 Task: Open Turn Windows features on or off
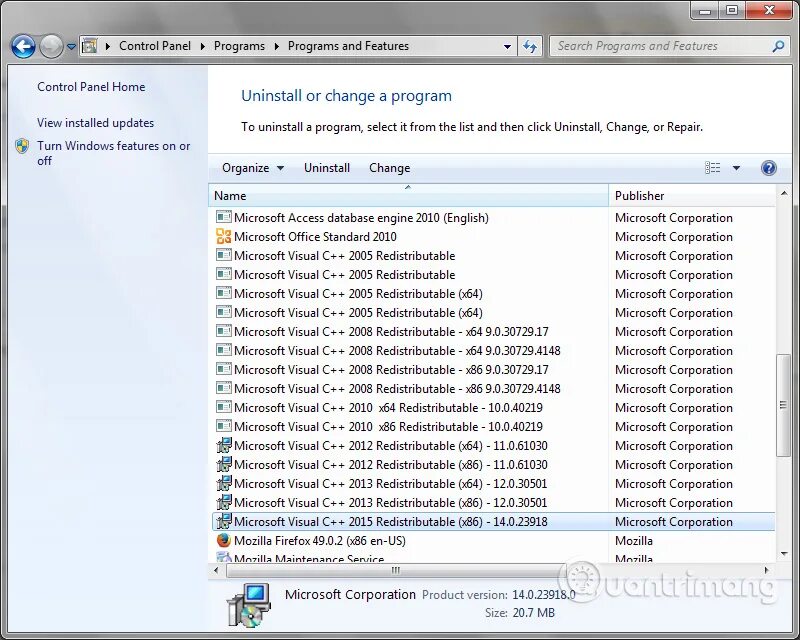point(113,153)
